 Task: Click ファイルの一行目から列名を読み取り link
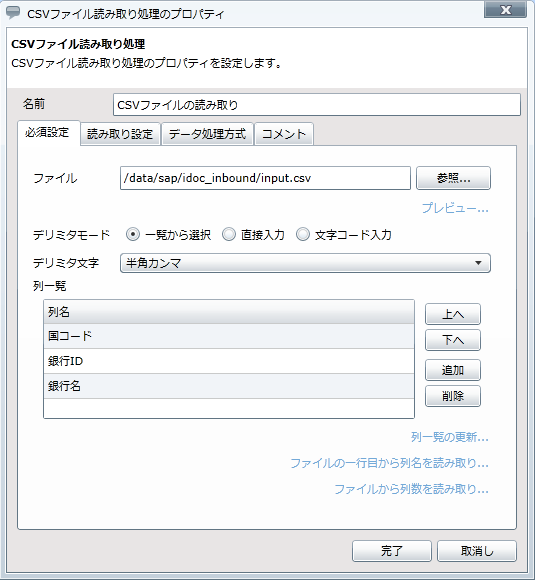pos(389,463)
